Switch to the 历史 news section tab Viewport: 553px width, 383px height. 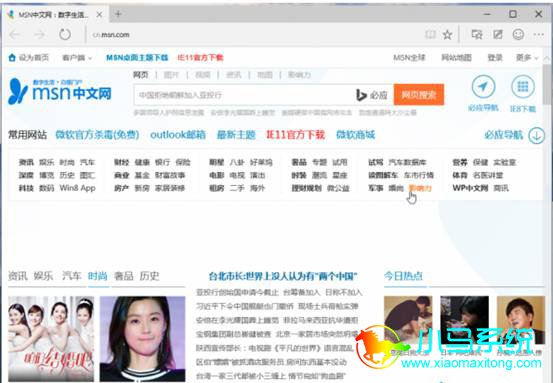[150, 275]
